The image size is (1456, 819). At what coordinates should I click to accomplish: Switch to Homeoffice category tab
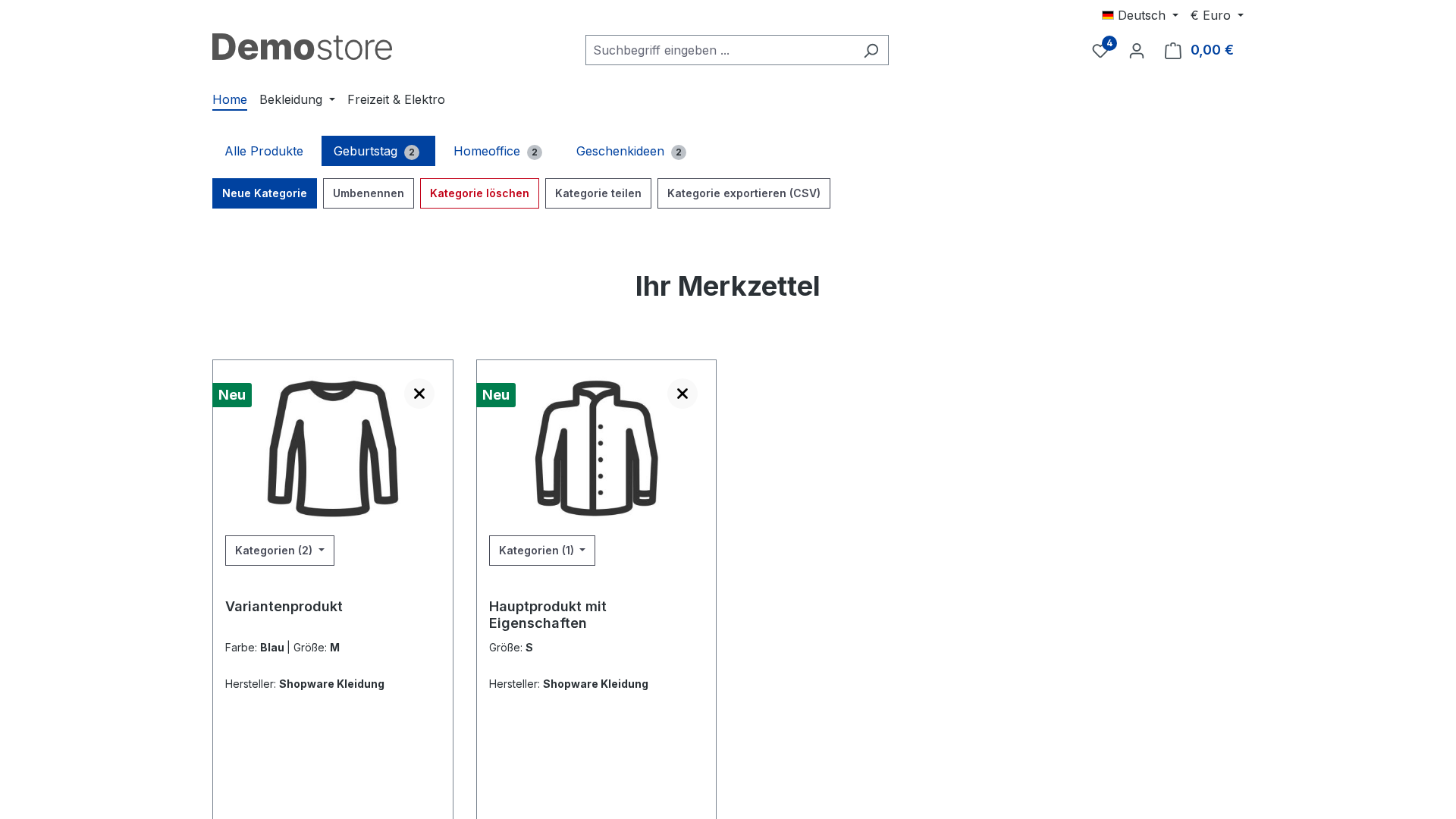(499, 151)
